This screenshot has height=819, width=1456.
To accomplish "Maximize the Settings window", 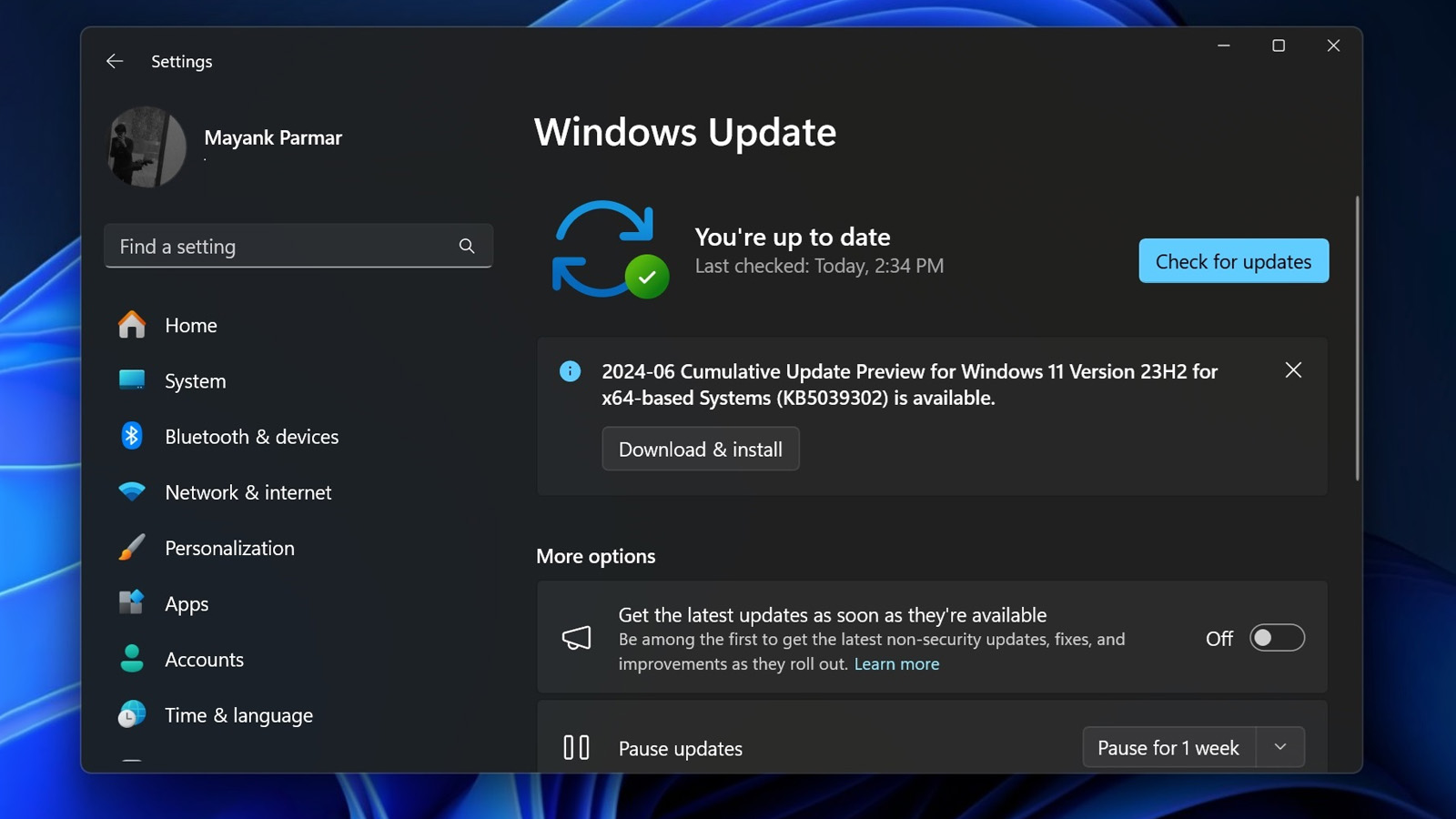I will [1279, 45].
